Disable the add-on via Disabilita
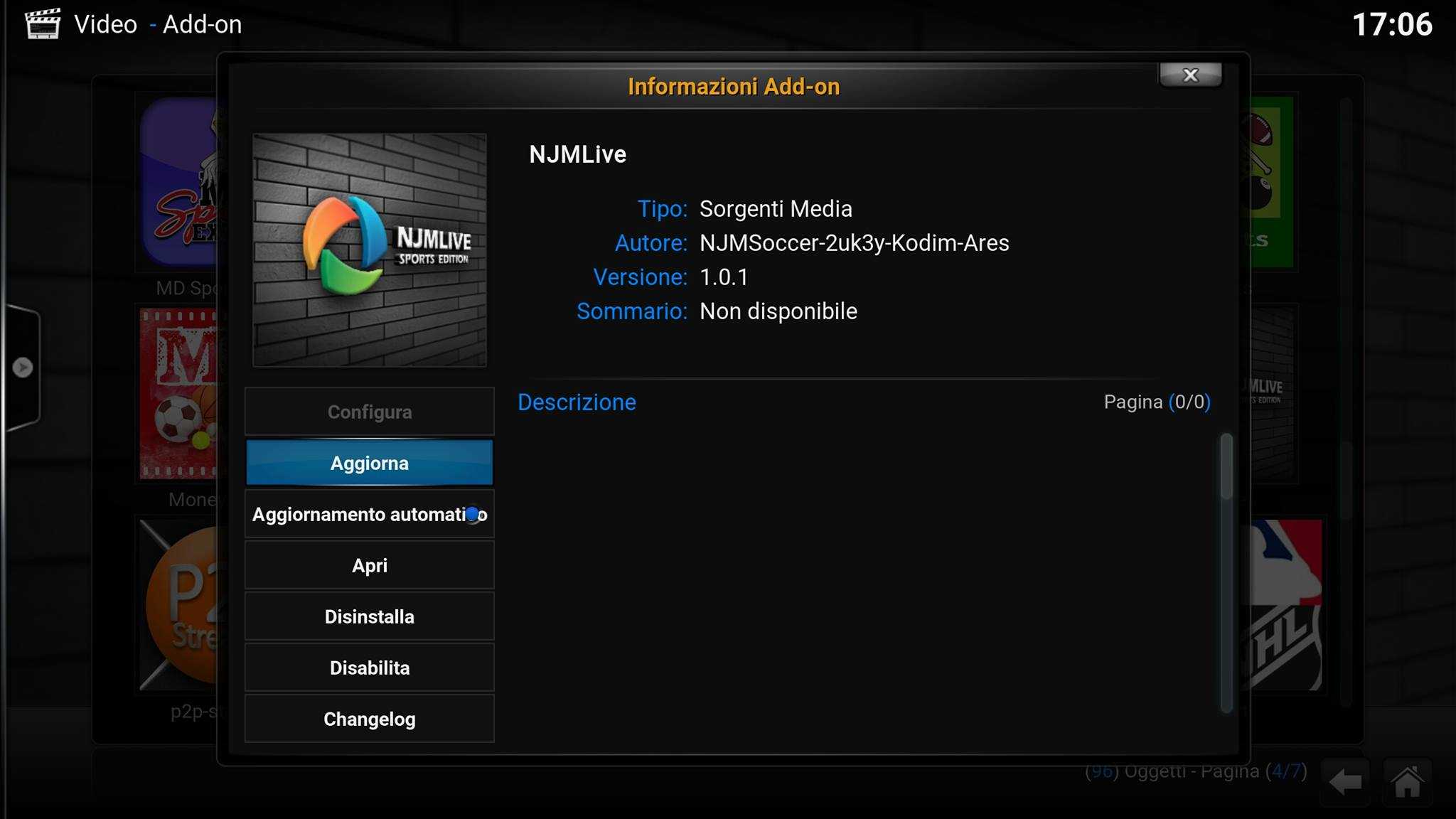 pos(369,668)
